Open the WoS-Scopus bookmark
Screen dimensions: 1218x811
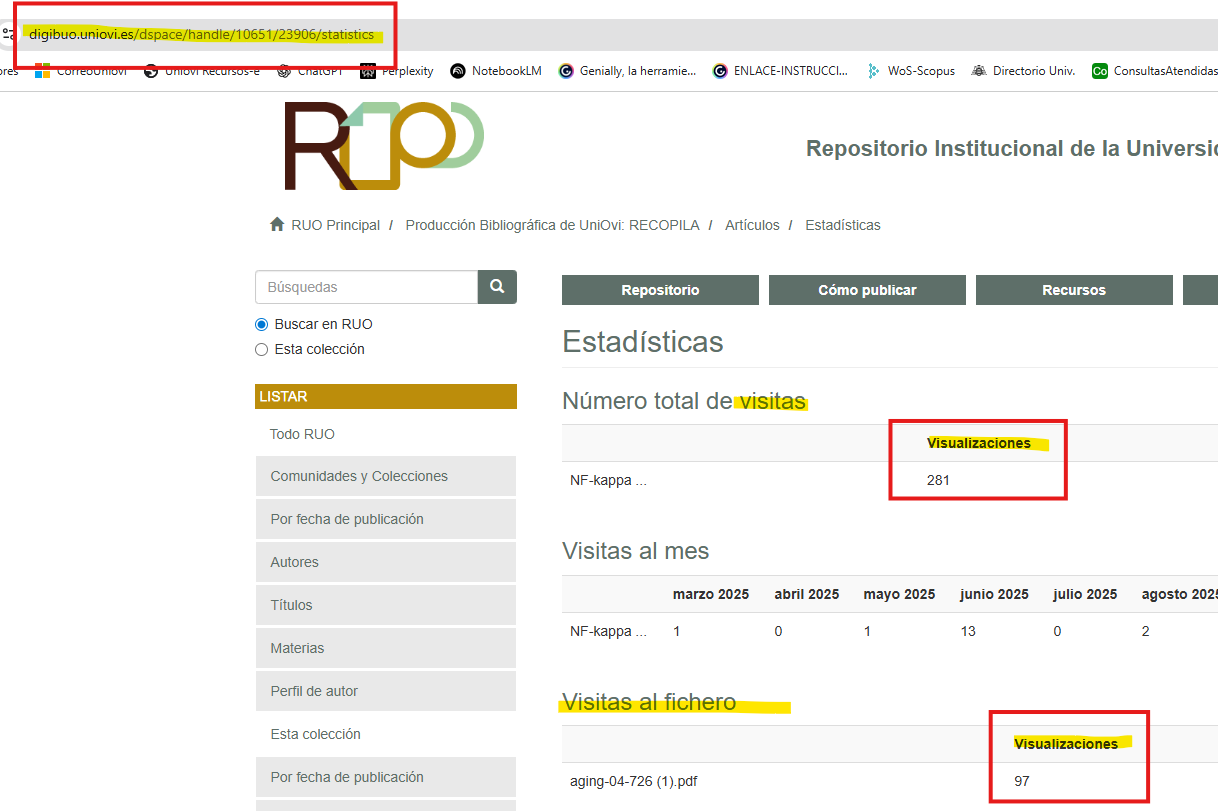coord(911,71)
